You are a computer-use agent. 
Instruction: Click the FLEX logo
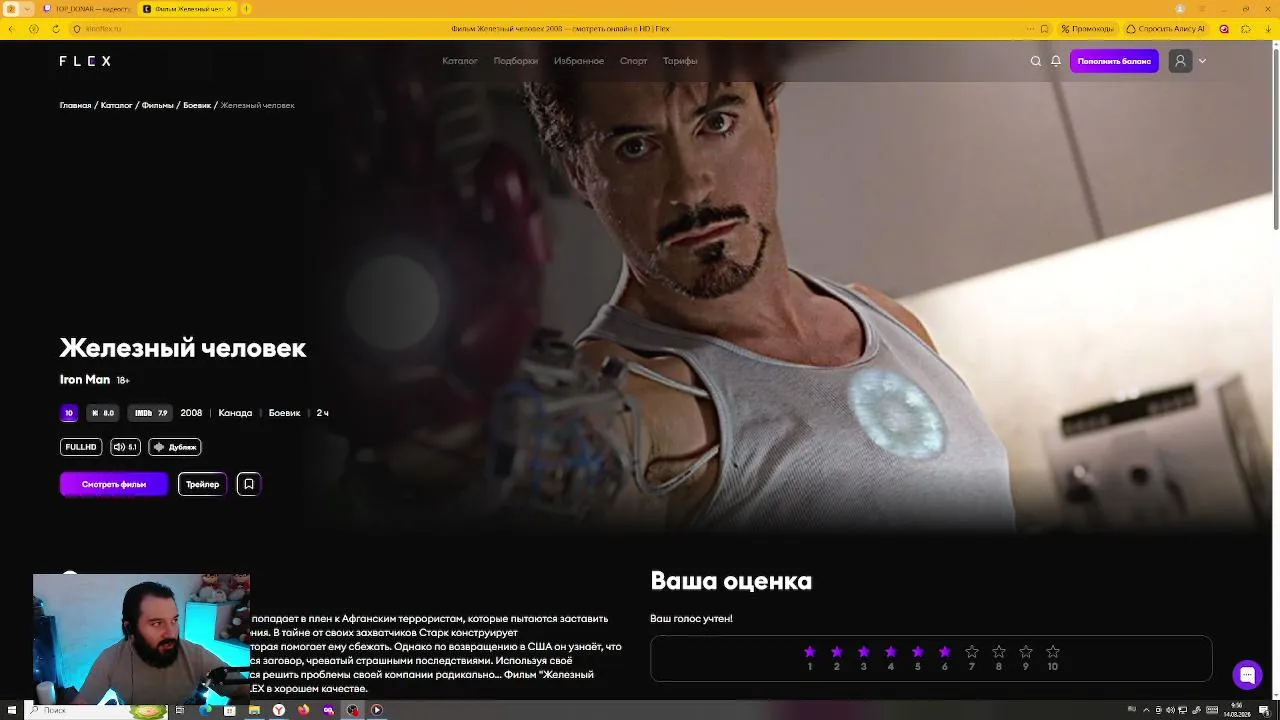pos(85,61)
